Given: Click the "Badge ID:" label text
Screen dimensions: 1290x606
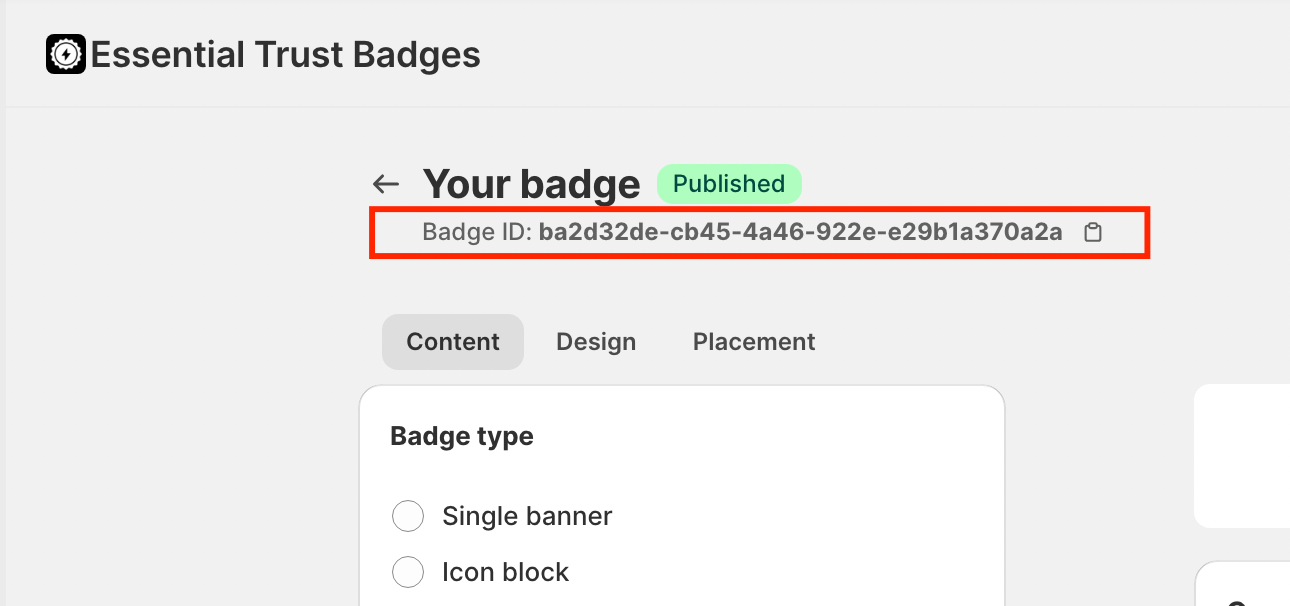Looking at the screenshot, I should coord(477,233).
